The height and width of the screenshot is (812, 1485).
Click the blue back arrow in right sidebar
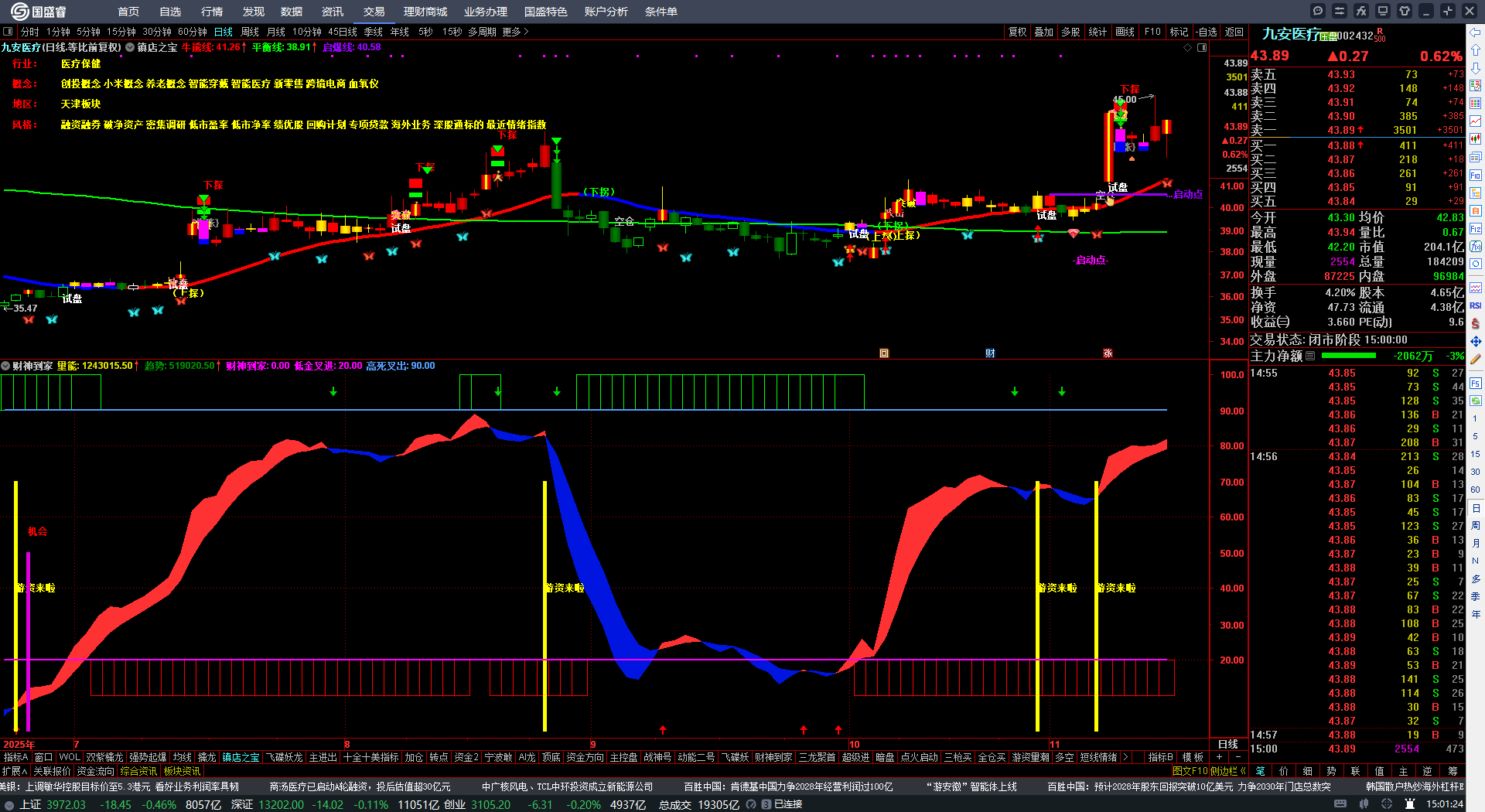(1476, 32)
